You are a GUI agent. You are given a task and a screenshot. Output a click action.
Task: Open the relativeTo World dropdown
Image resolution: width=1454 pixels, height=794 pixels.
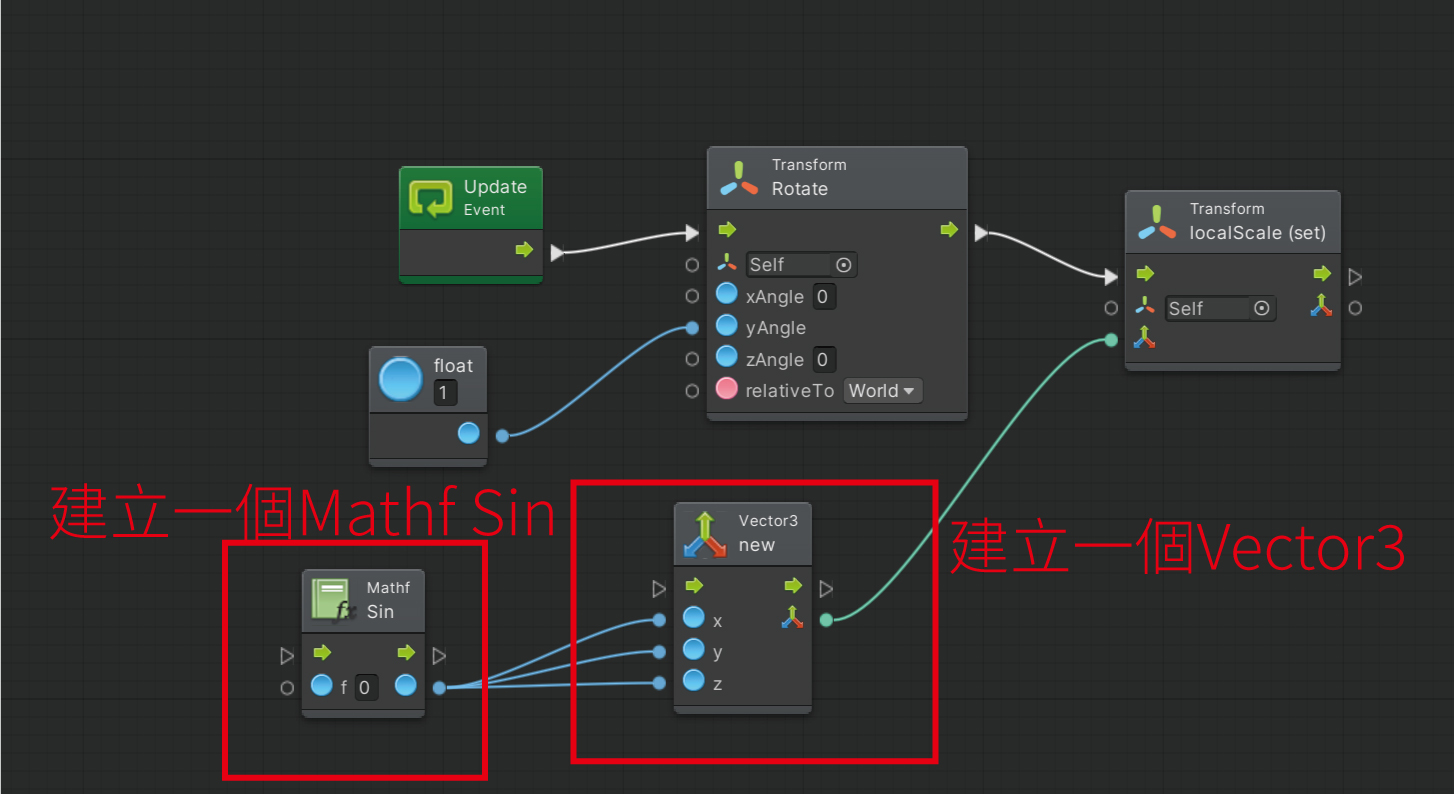(x=882, y=391)
